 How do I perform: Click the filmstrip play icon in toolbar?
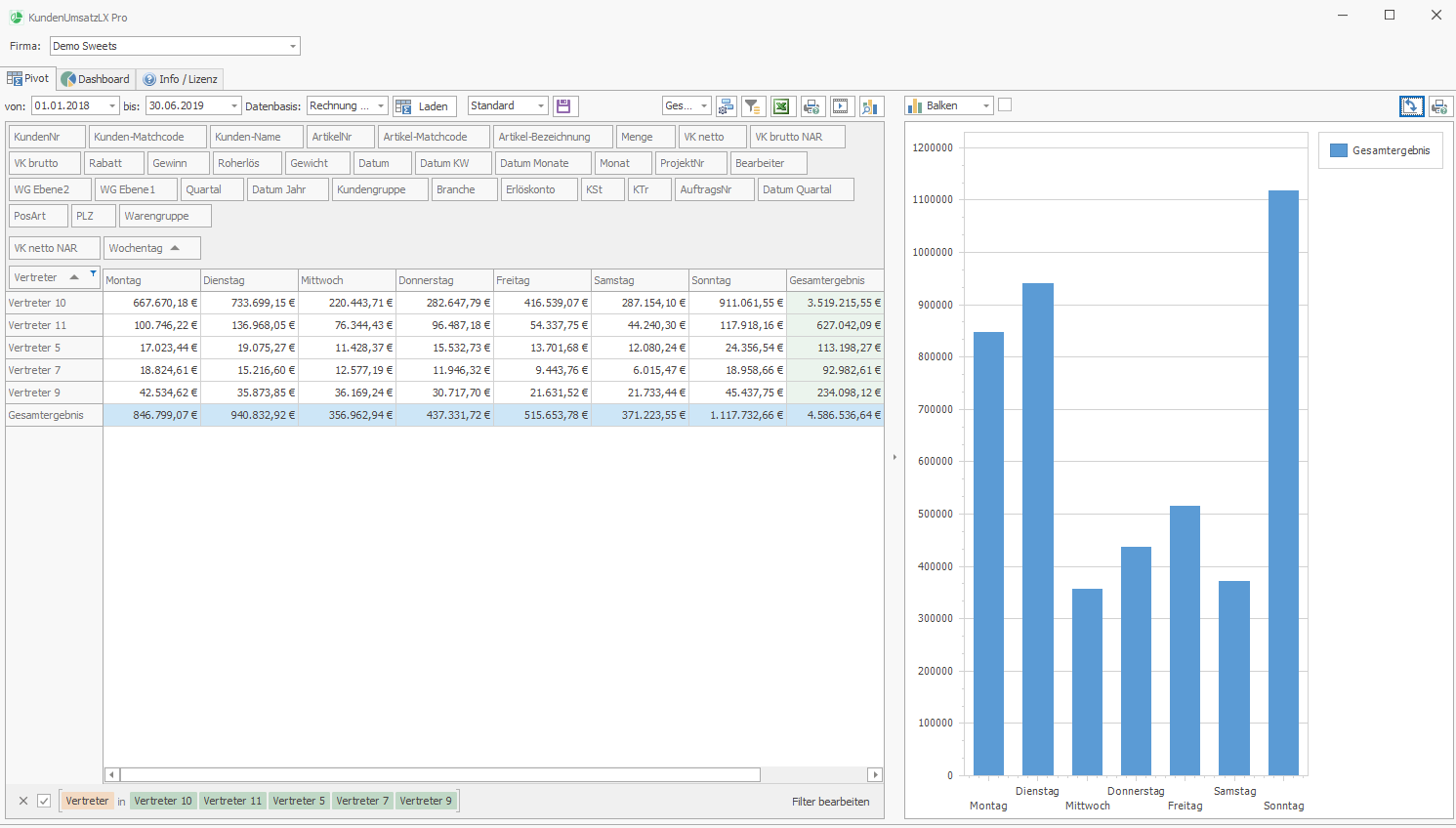[x=841, y=106]
